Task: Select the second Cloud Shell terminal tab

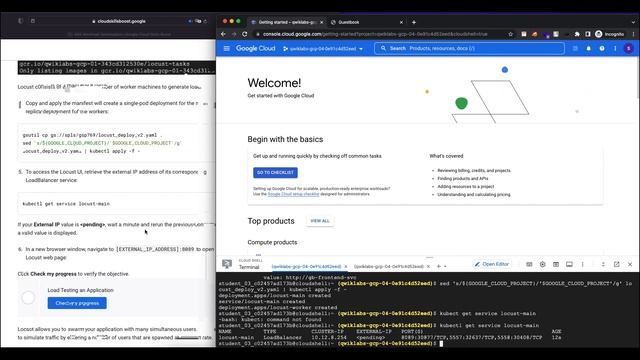Action: tap(389, 267)
